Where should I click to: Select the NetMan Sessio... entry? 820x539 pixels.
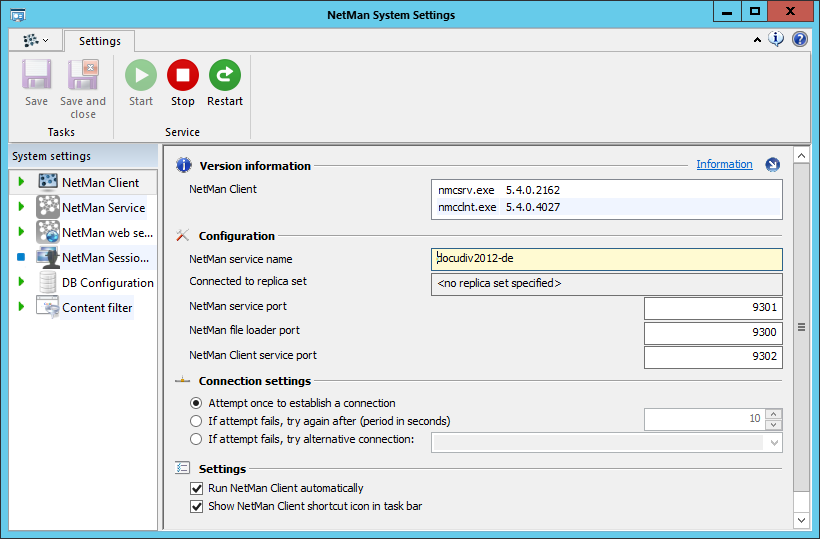[106, 258]
